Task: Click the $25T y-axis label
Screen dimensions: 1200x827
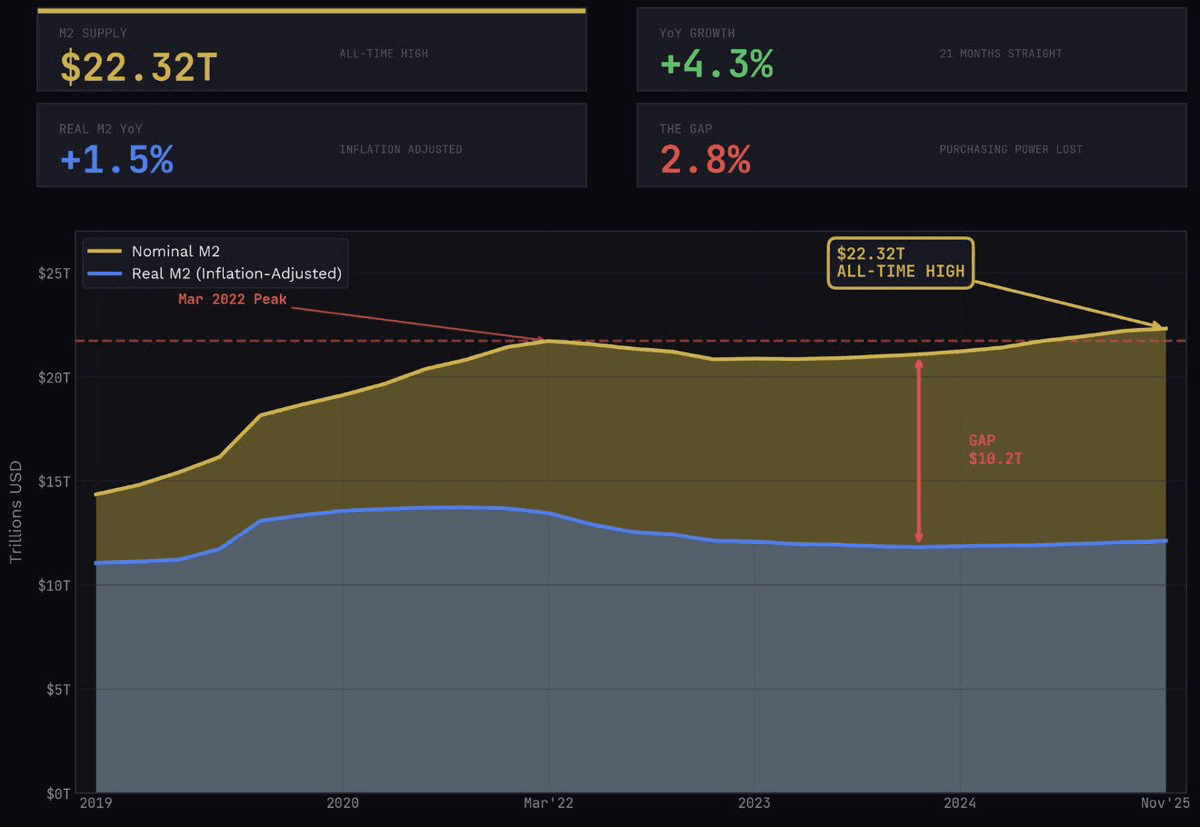Action: click(x=51, y=273)
